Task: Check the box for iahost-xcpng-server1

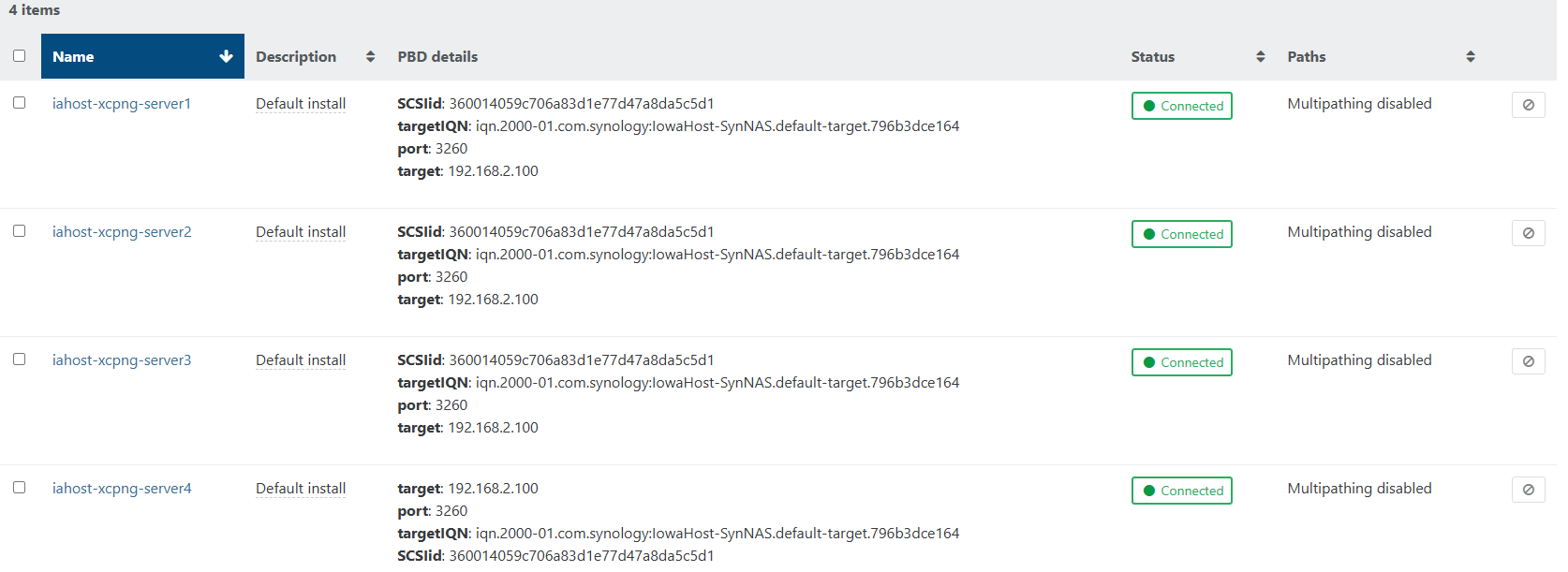Action: coord(19,103)
